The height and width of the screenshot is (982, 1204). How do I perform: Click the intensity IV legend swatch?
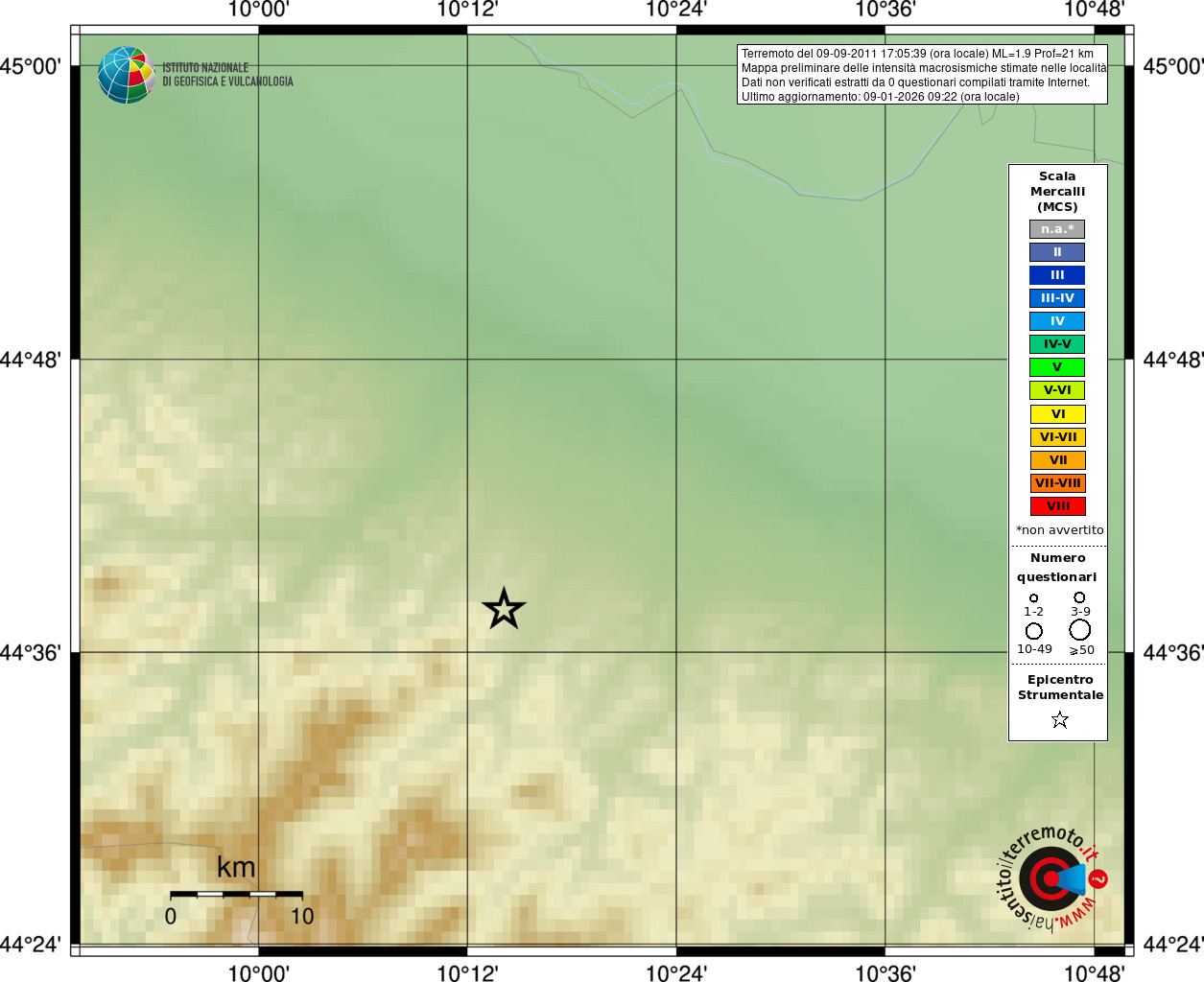point(1057,321)
